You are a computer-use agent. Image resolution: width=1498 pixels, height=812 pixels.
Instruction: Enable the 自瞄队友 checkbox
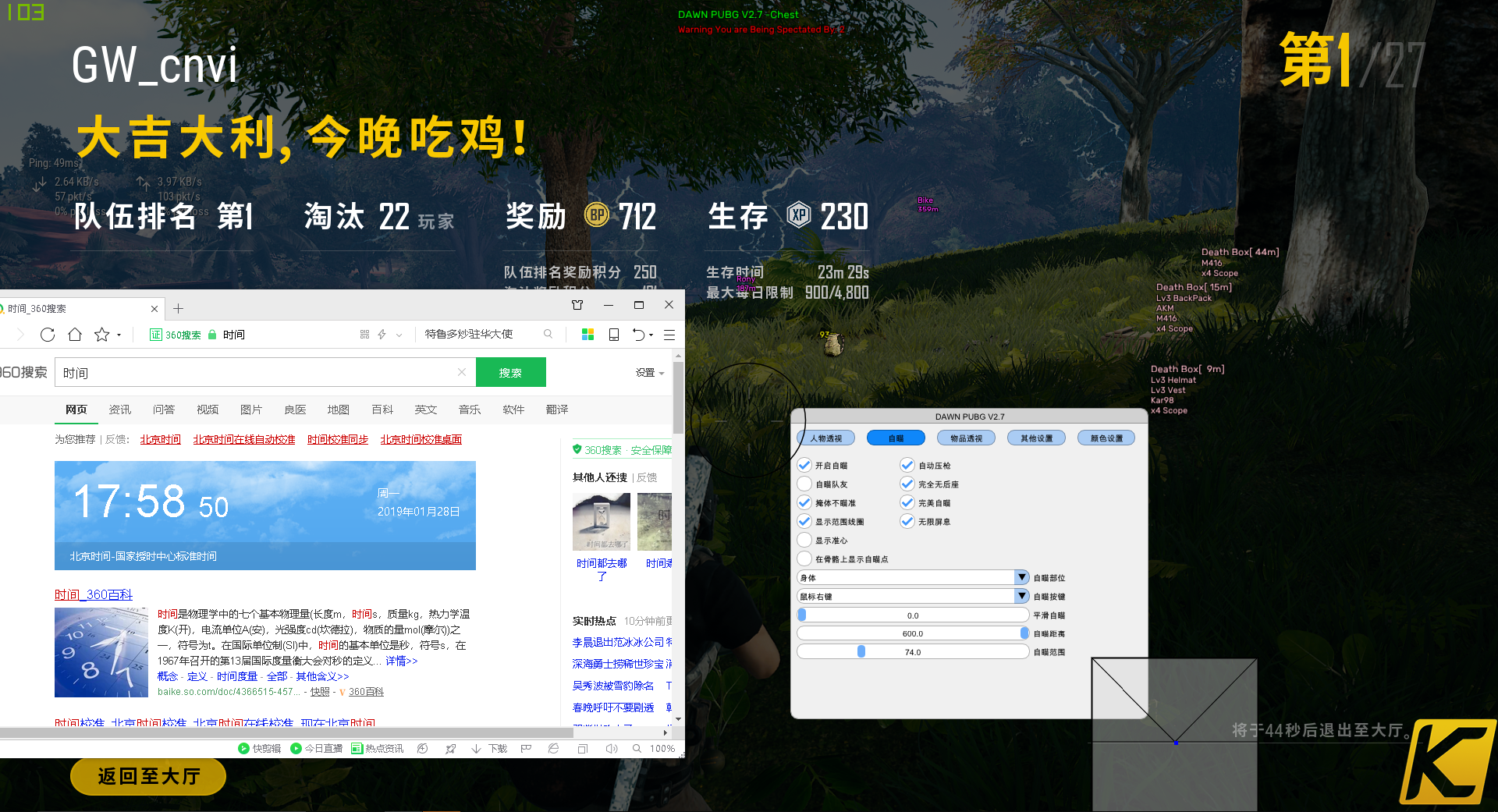point(804,484)
